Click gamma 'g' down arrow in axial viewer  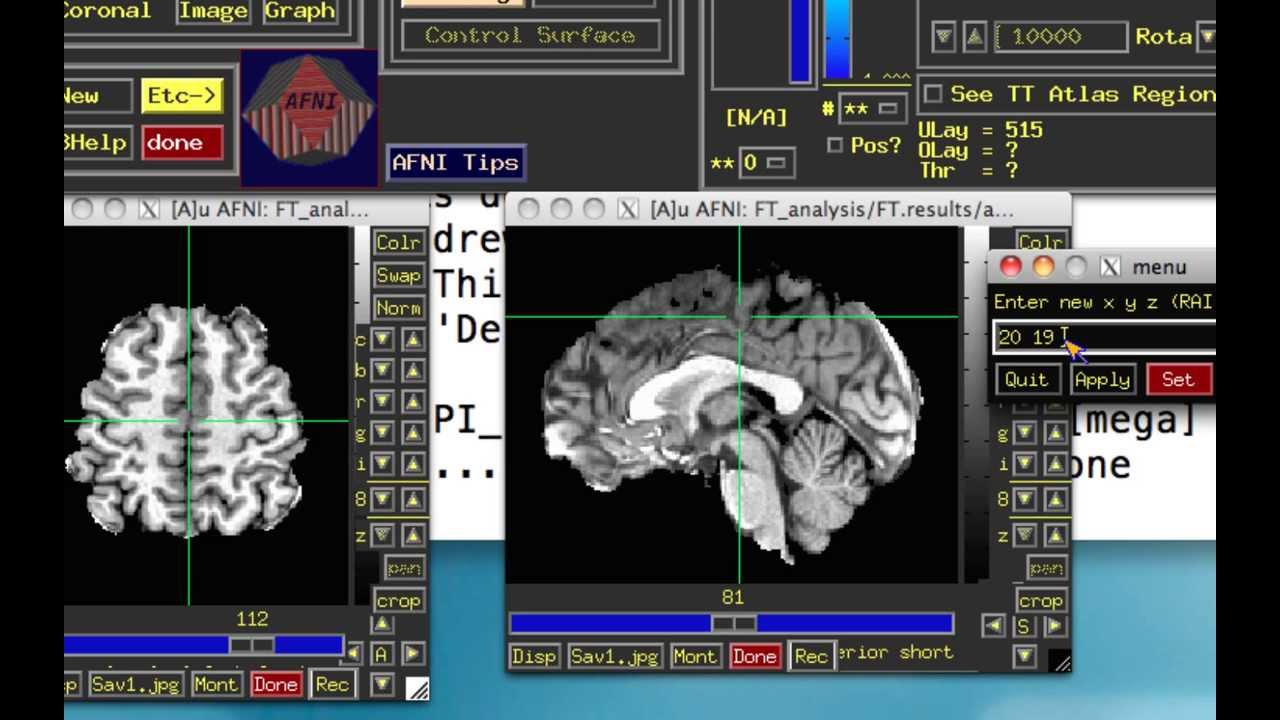pyautogui.click(x=382, y=433)
